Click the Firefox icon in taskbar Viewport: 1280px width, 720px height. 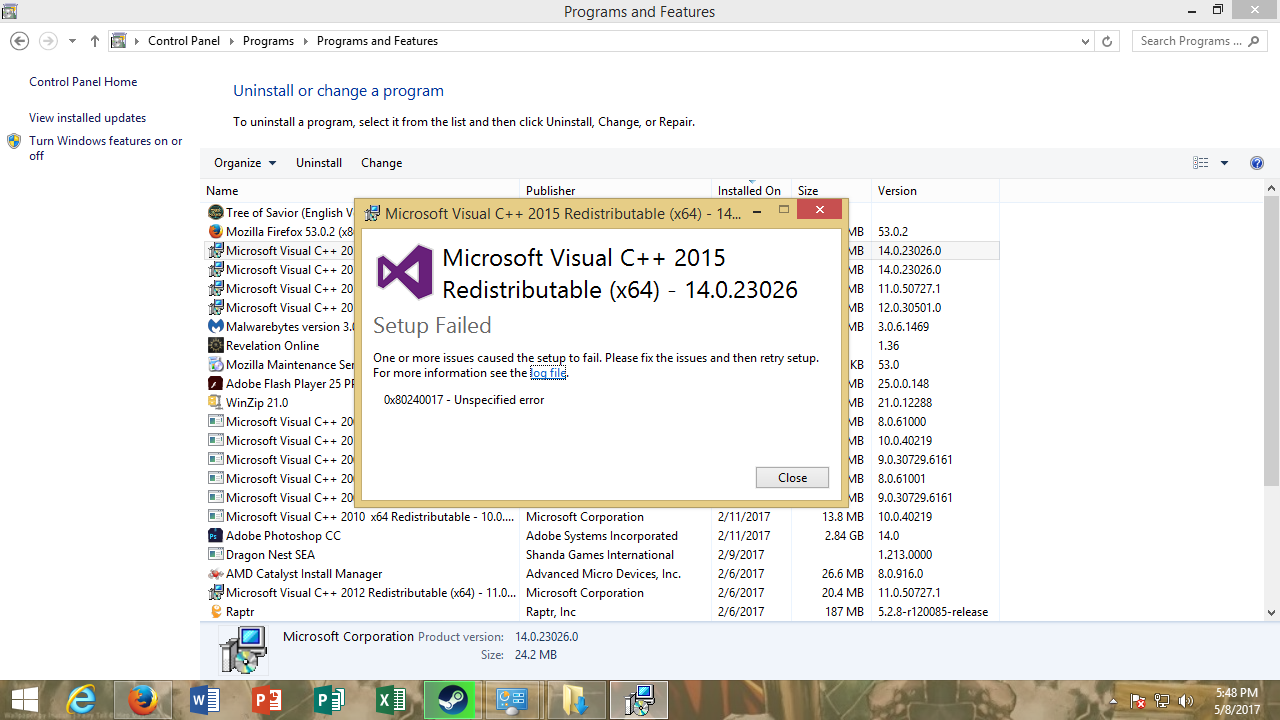(x=143, y=700)
